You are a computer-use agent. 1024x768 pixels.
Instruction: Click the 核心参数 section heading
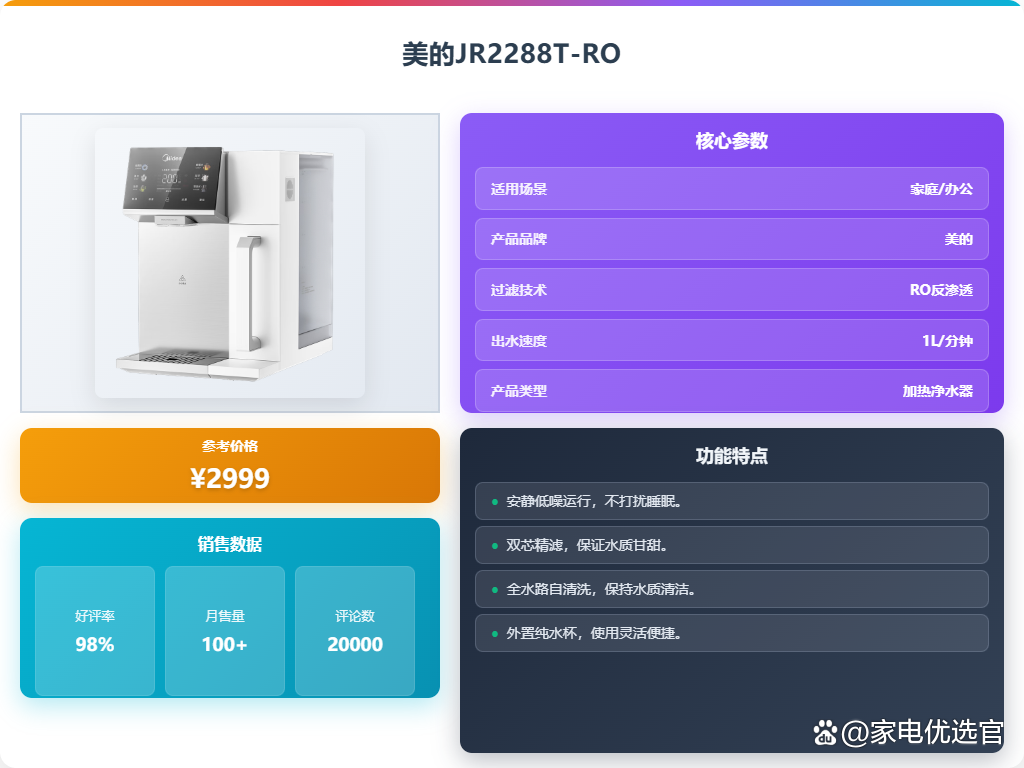point(731,140)
